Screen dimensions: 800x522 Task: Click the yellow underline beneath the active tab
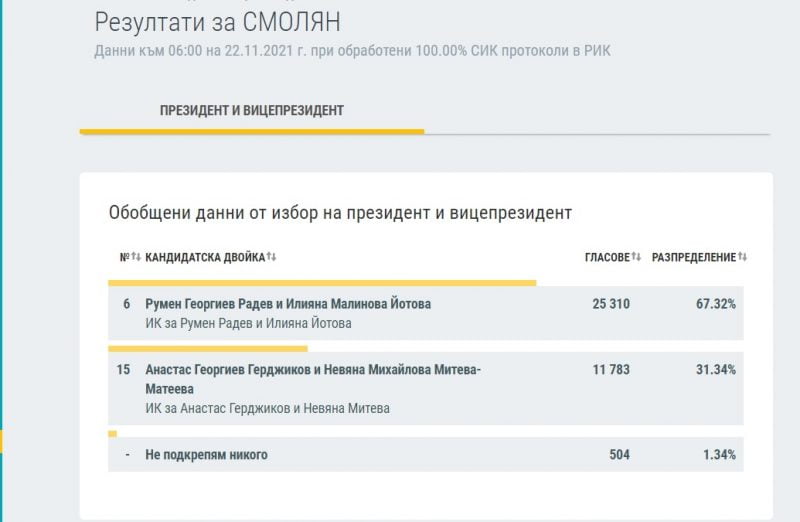tap(252, 132)
